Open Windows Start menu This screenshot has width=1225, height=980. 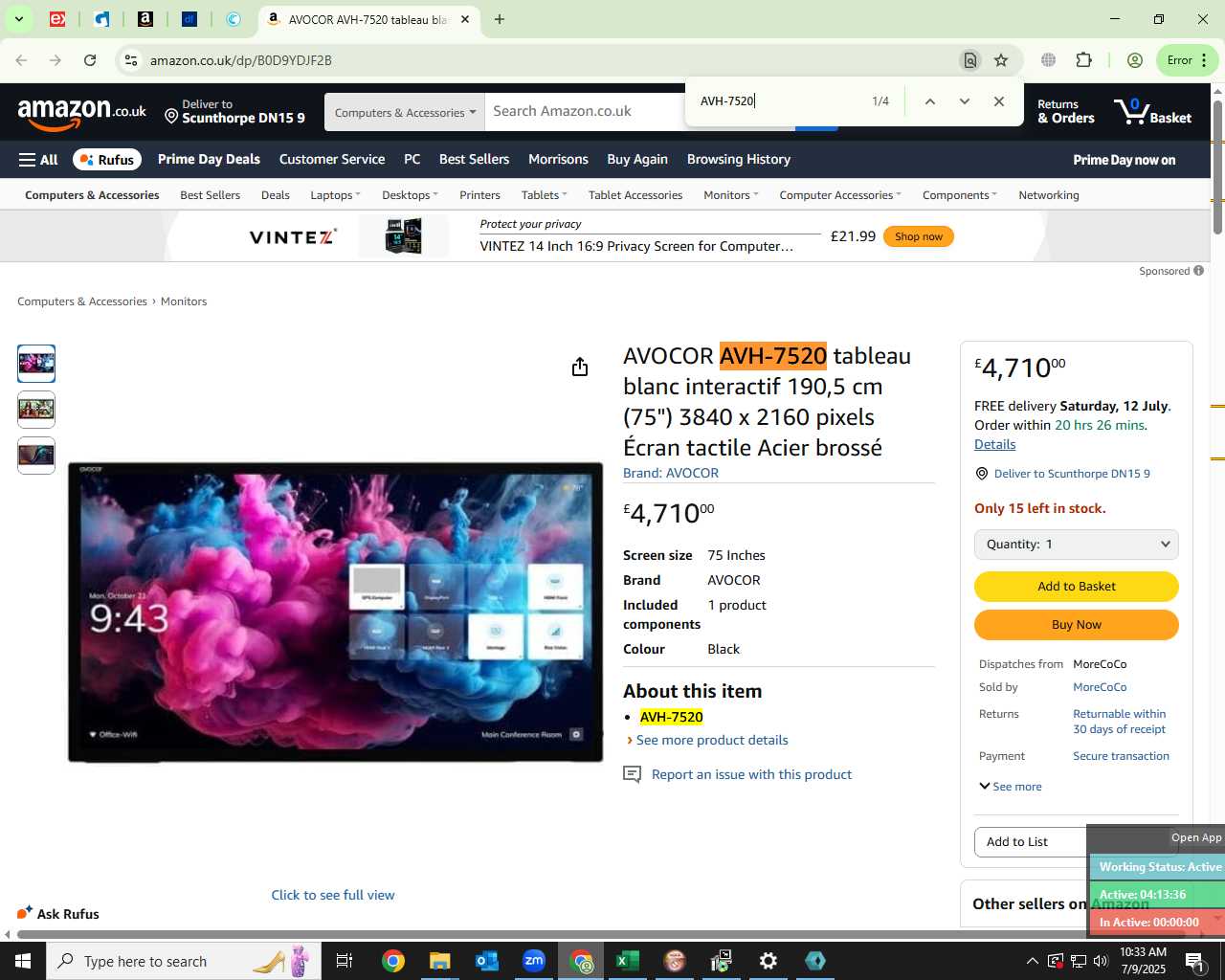(x=23, y=961)
